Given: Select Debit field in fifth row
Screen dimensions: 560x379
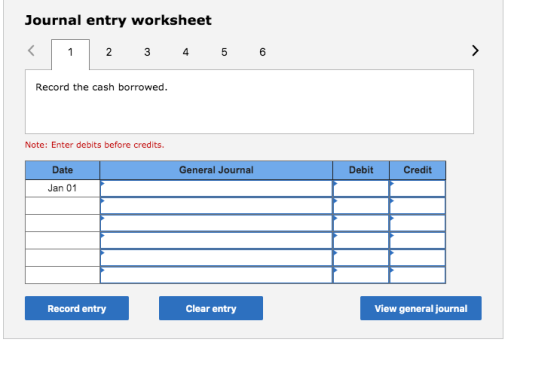Looking at the screenshot, I should click(x=361, y=258).
